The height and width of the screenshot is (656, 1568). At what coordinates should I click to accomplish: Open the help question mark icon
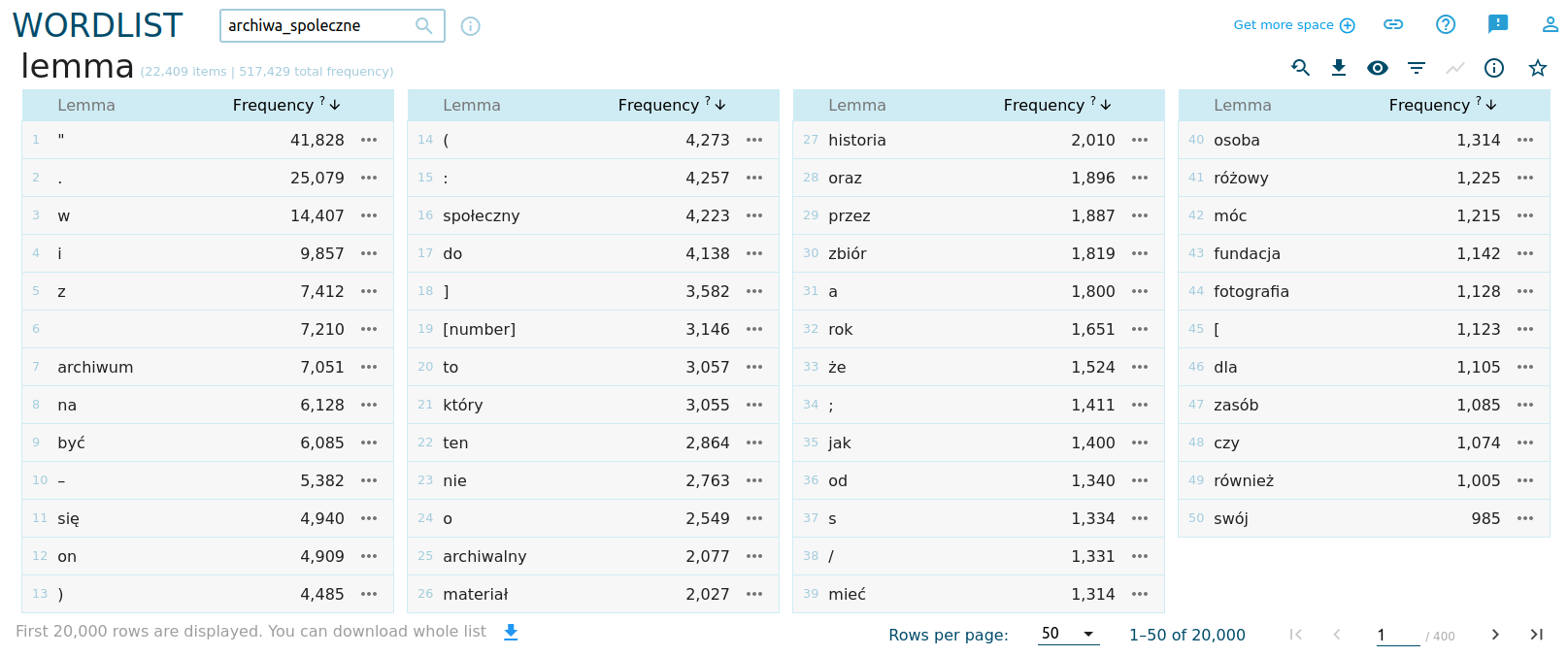click(1446, 24)
